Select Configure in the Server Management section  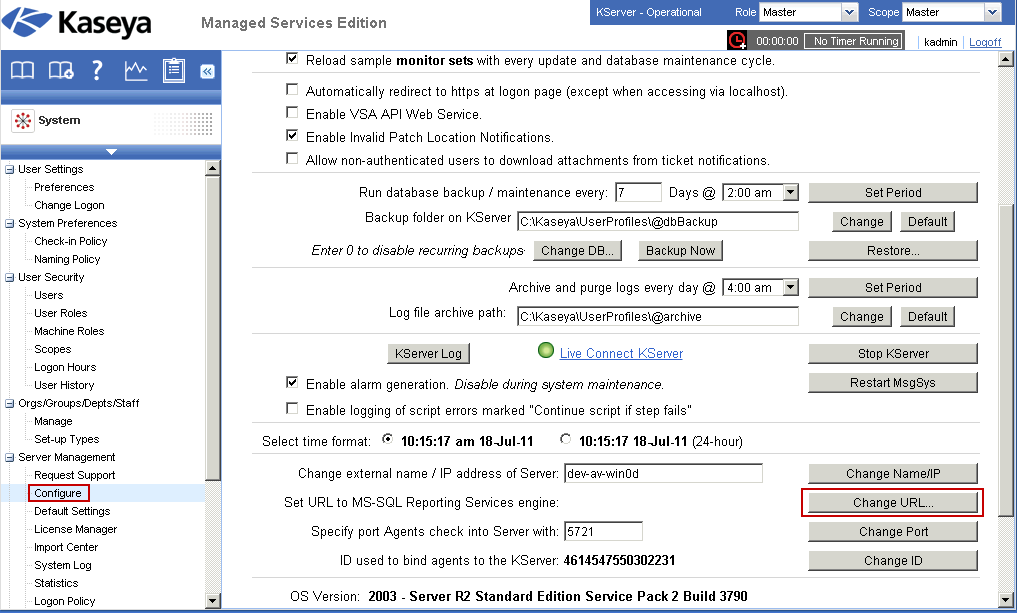click(x=58, y=493)
